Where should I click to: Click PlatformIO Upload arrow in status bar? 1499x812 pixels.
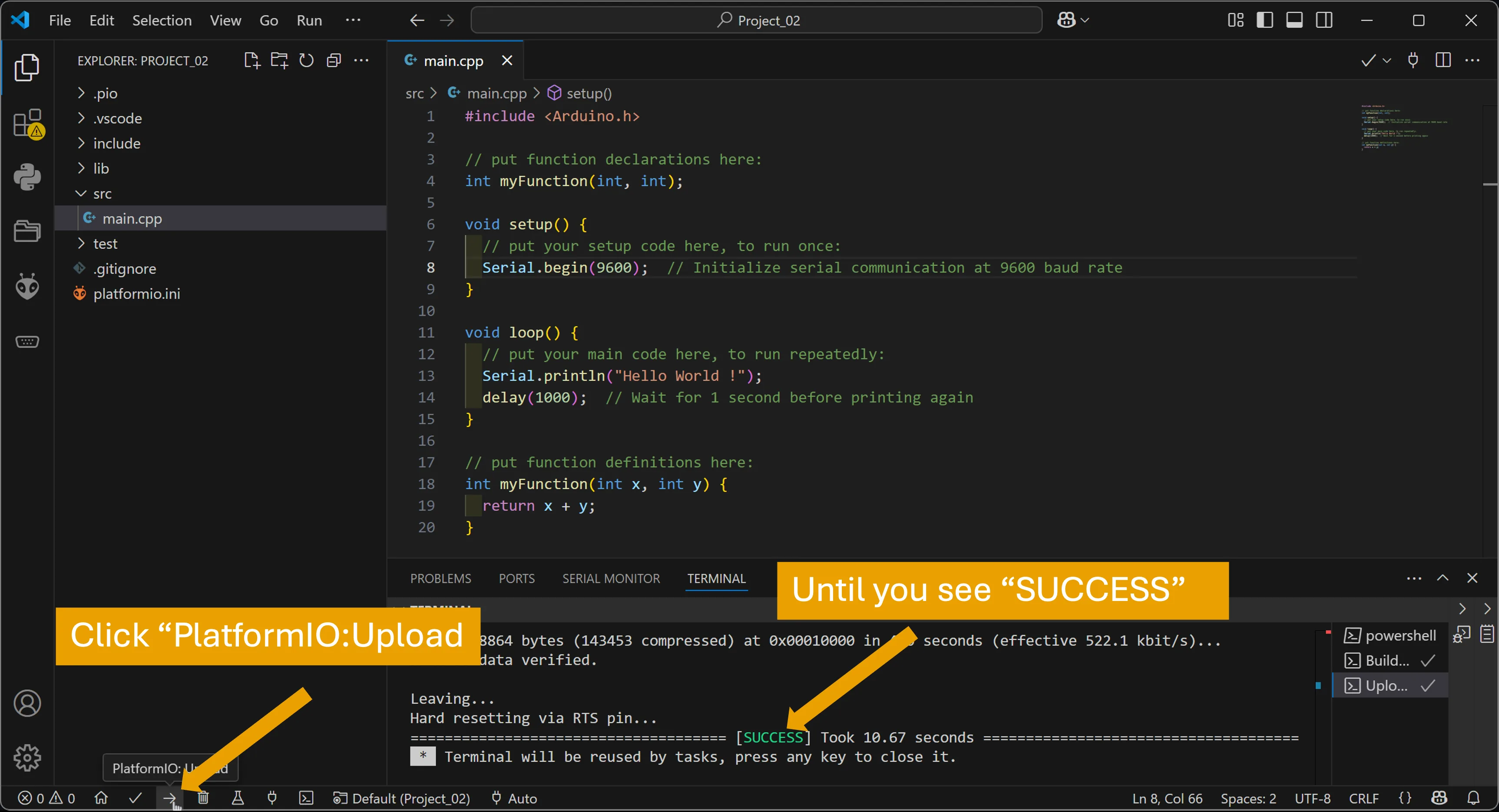(x=169, y=798)
